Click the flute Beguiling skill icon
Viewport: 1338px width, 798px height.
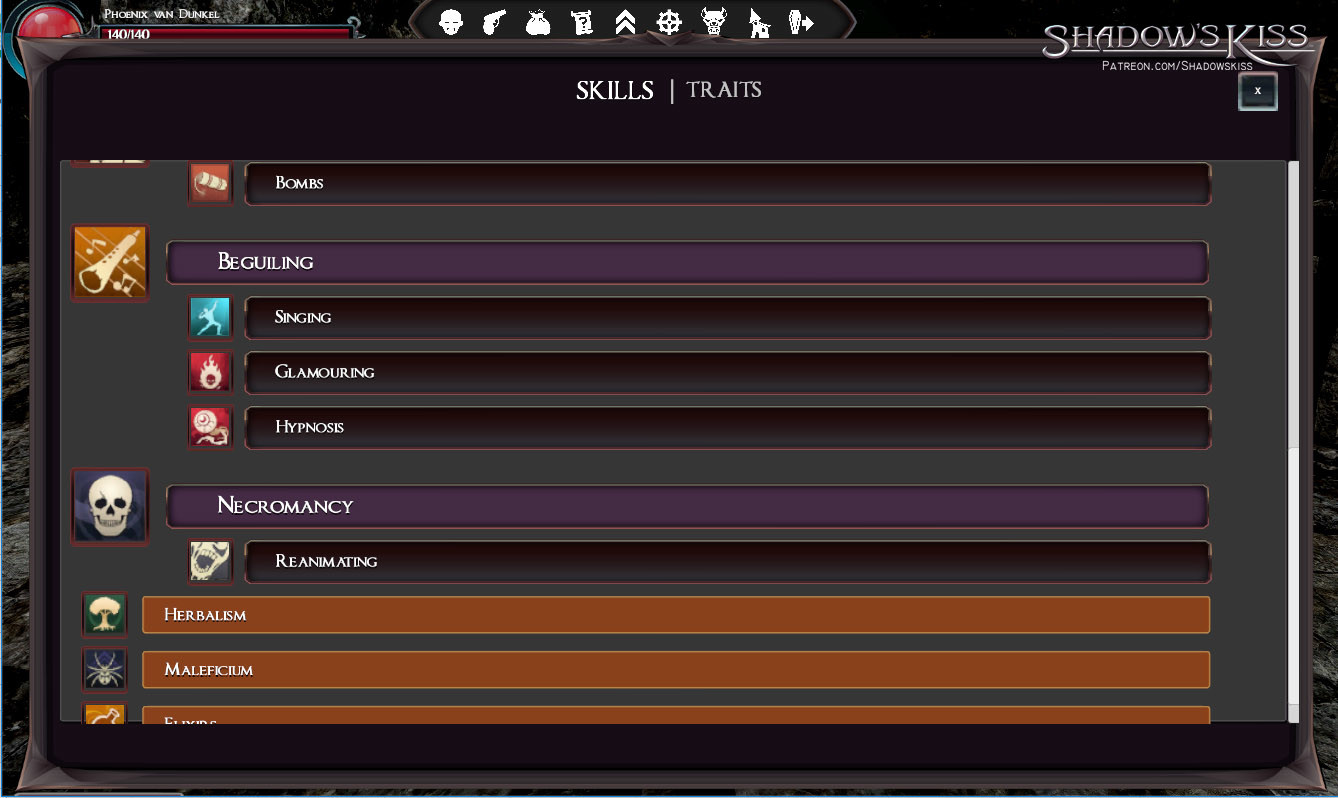point(109,262)
